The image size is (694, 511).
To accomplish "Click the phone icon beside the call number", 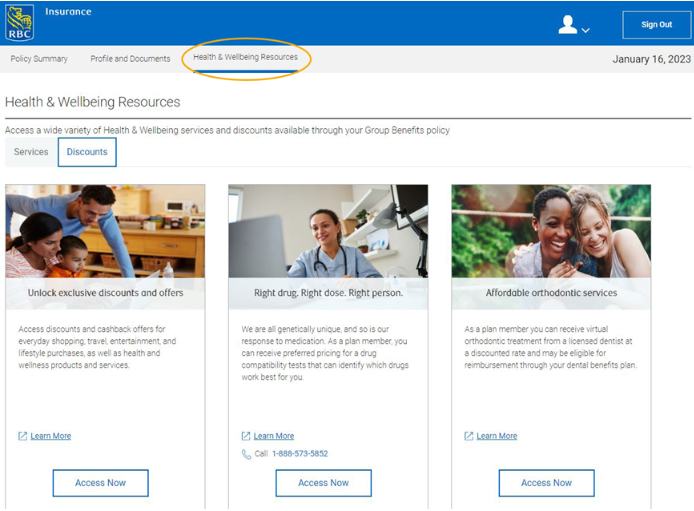I will point(246,454).
